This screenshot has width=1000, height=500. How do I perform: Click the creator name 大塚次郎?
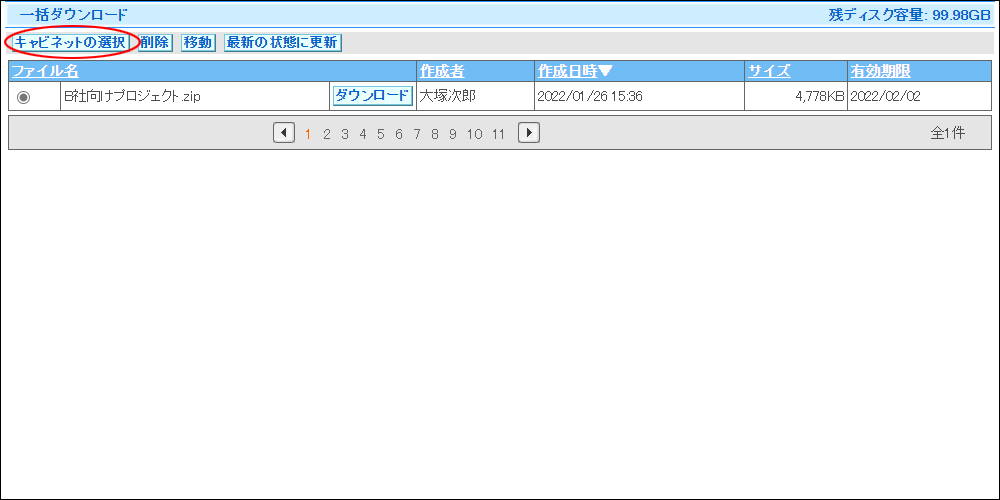pos(447,97)
